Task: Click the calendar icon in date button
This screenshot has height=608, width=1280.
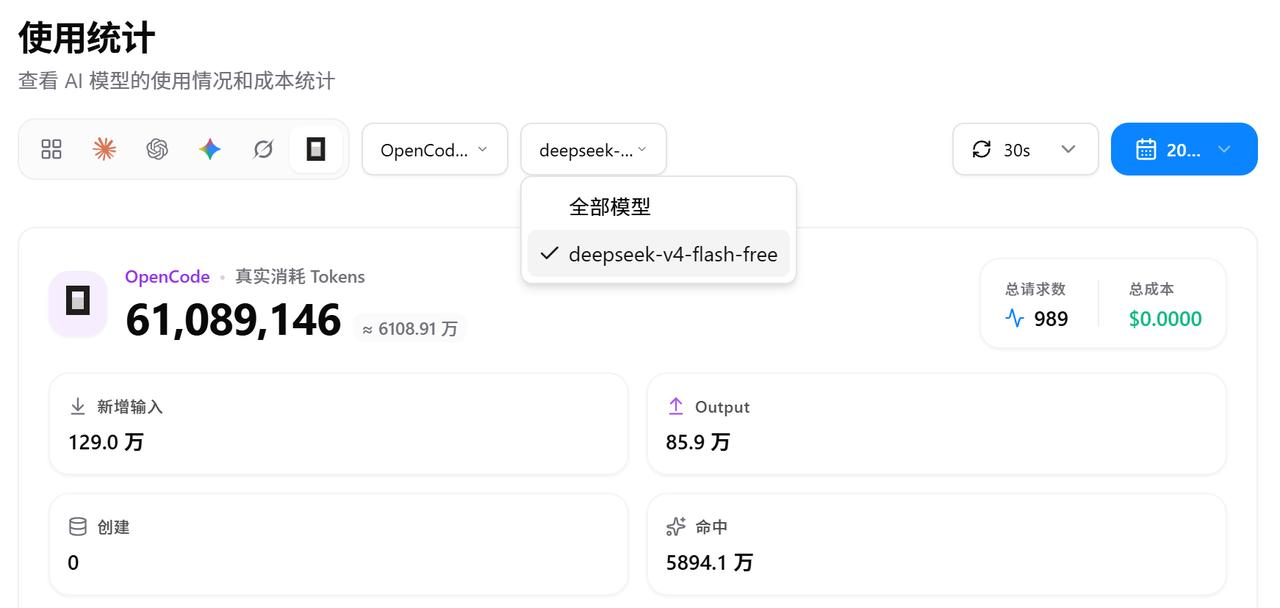Action: [x=1146, y=149]
